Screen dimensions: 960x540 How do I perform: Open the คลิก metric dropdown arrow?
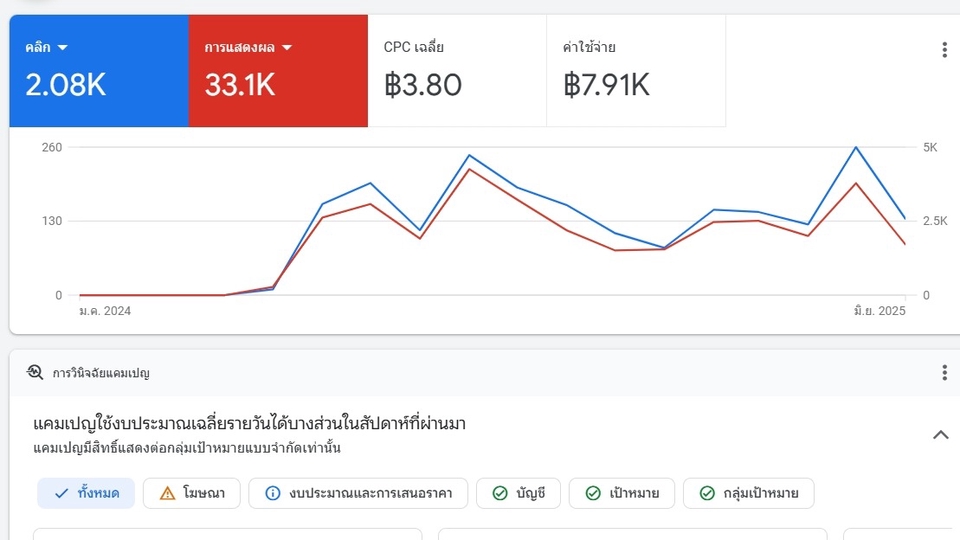(63, 48)
